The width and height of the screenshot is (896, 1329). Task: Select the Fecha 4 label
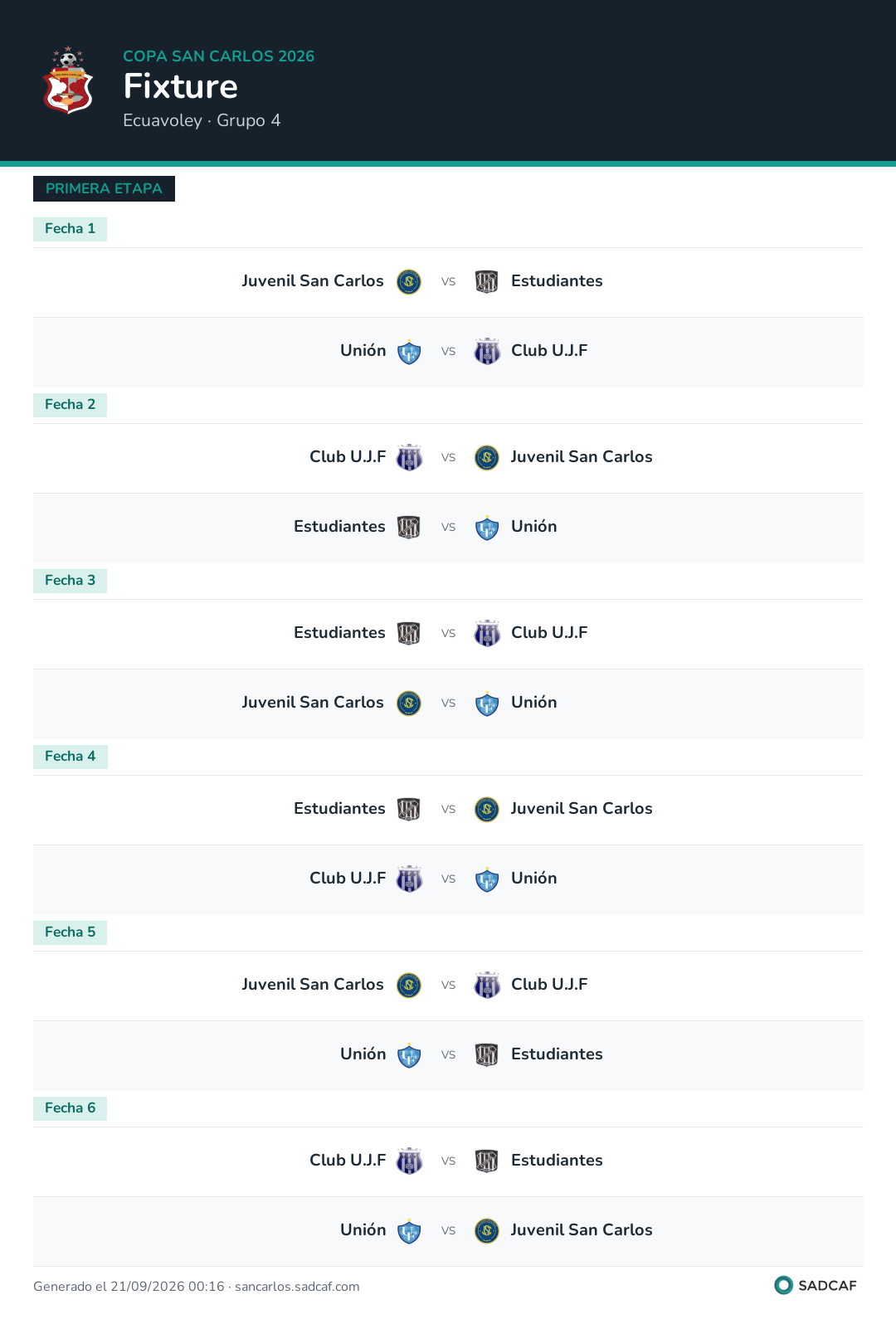click(70, 757)
